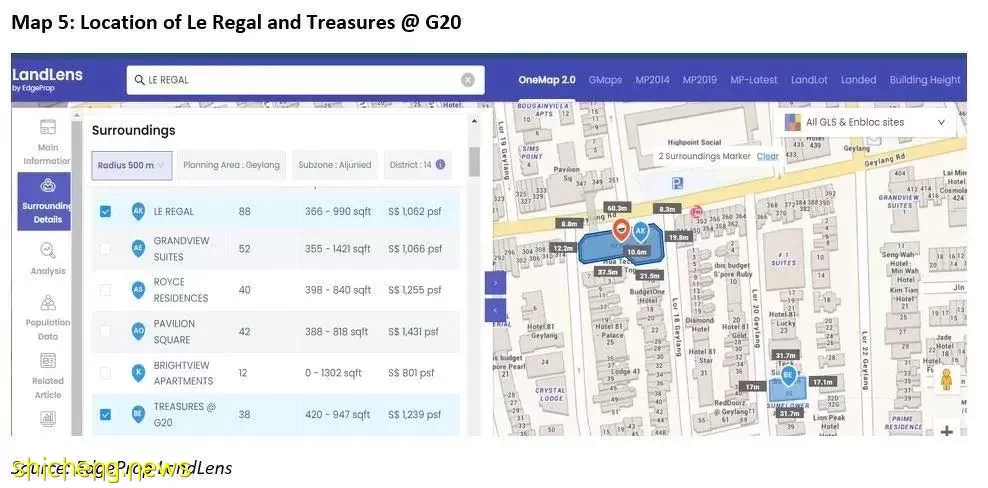The width and height of the screenshot is (988, 488).
Task: Click the BE map marker near Sunflower
Action: (788, 377)
